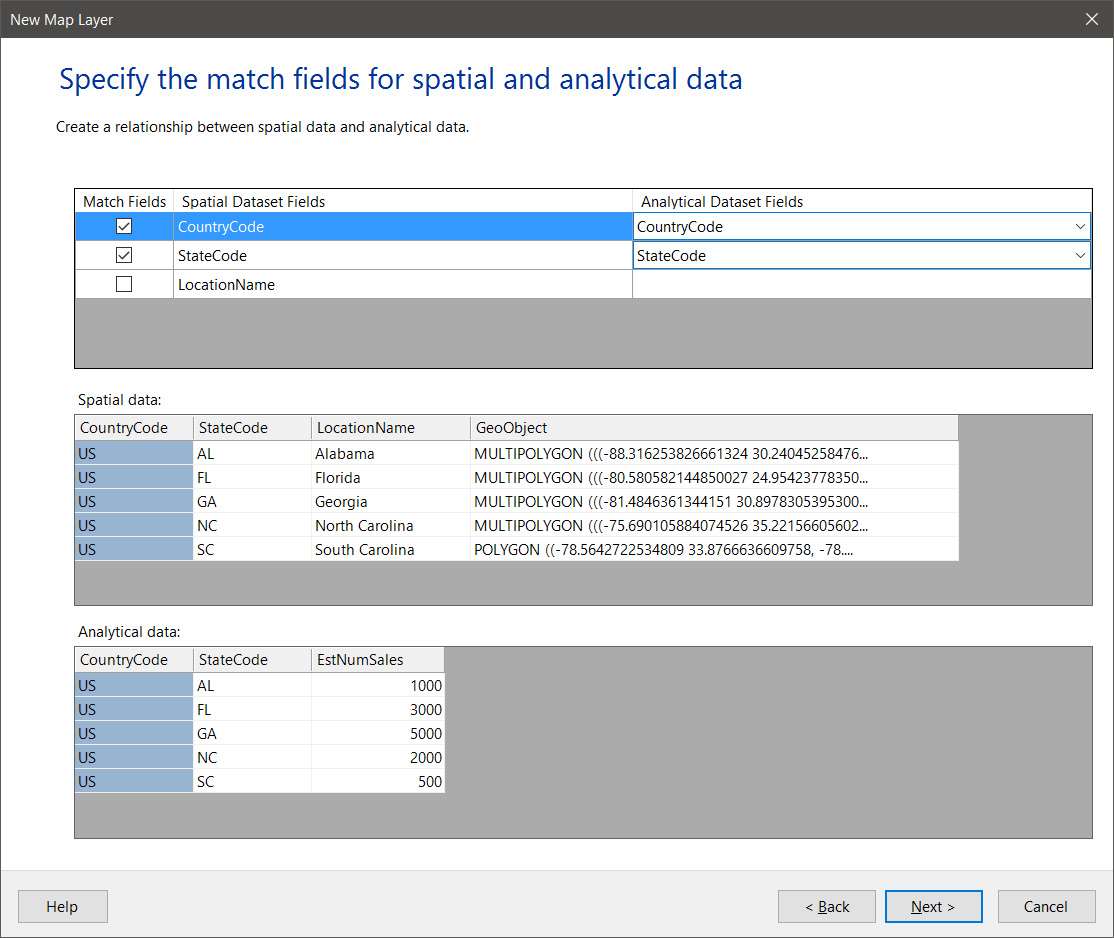Image resolution: width=1114 pixels, height=938 pixels.
Task: Enable the LocationName match field checkbox
Action: (124, 284)
